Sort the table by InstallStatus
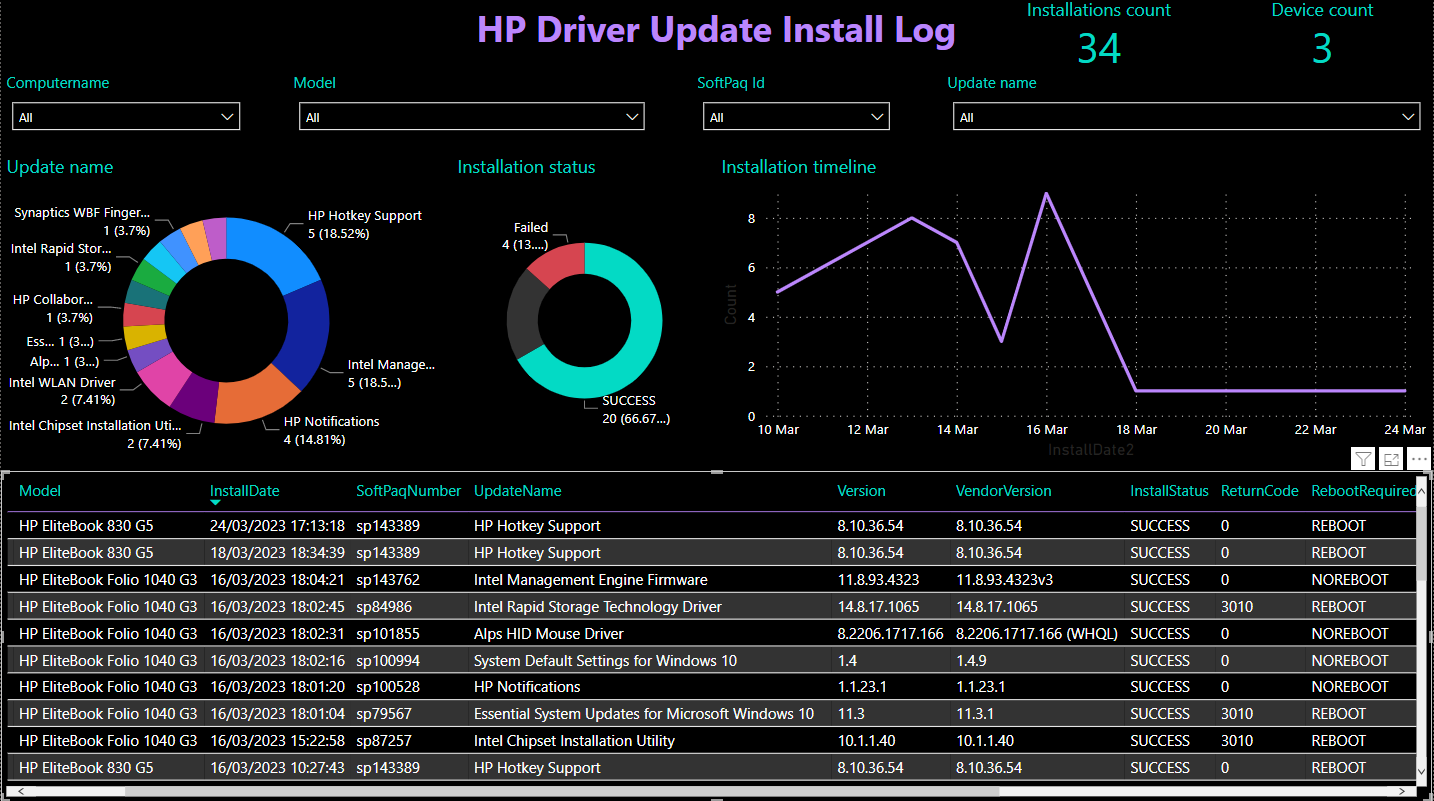 pos(1169,491)
